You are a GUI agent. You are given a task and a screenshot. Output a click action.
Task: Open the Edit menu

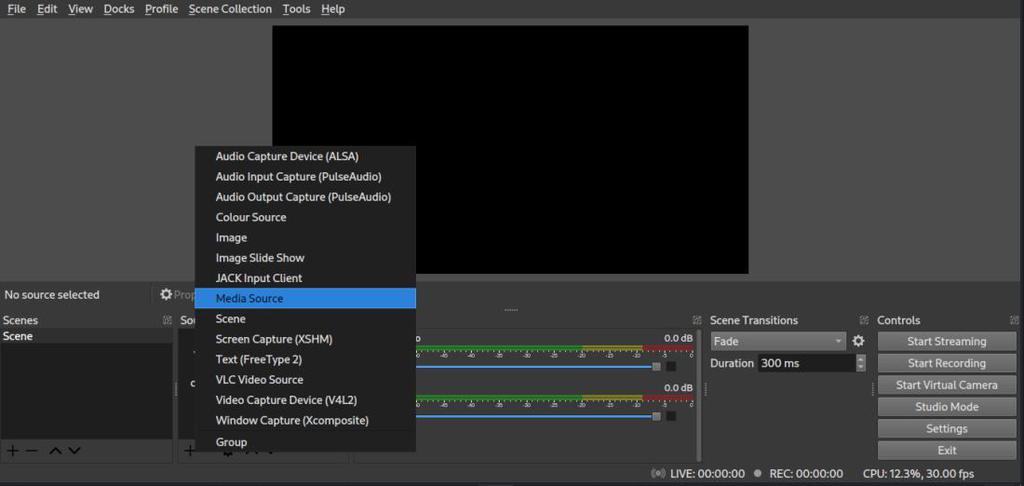[x=47, y=9]
